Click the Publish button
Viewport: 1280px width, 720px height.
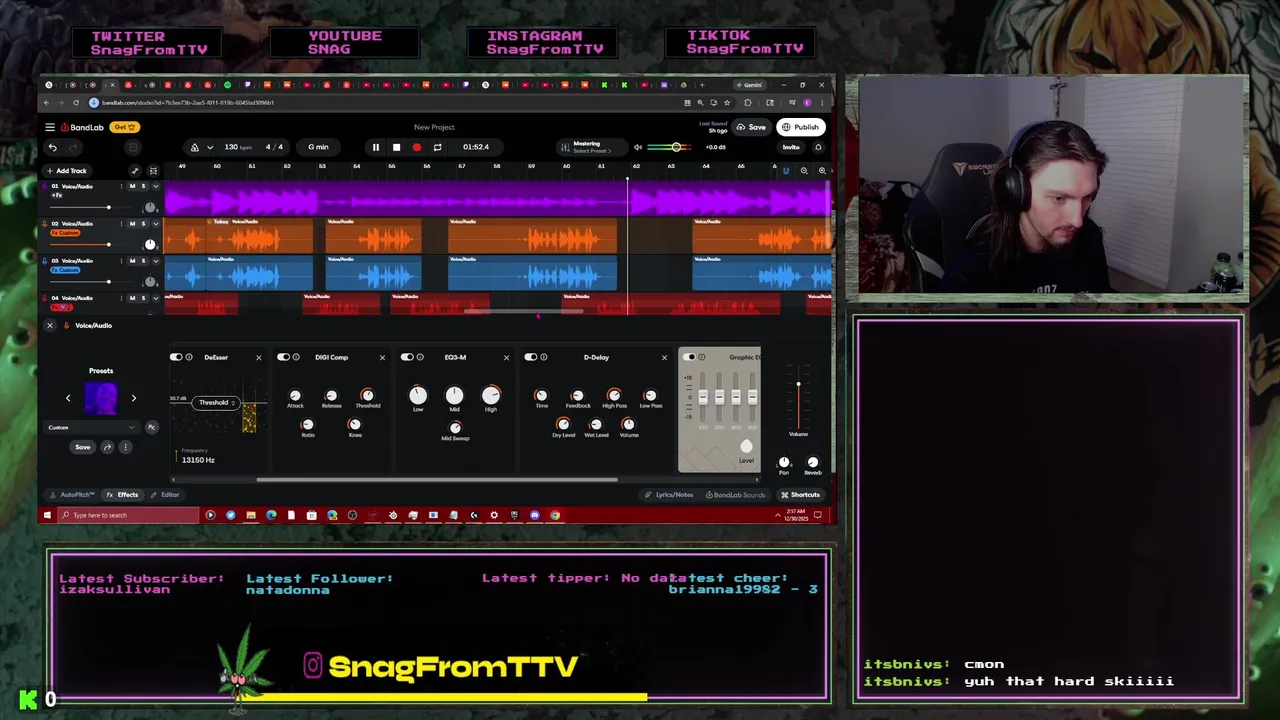(800, 127)
